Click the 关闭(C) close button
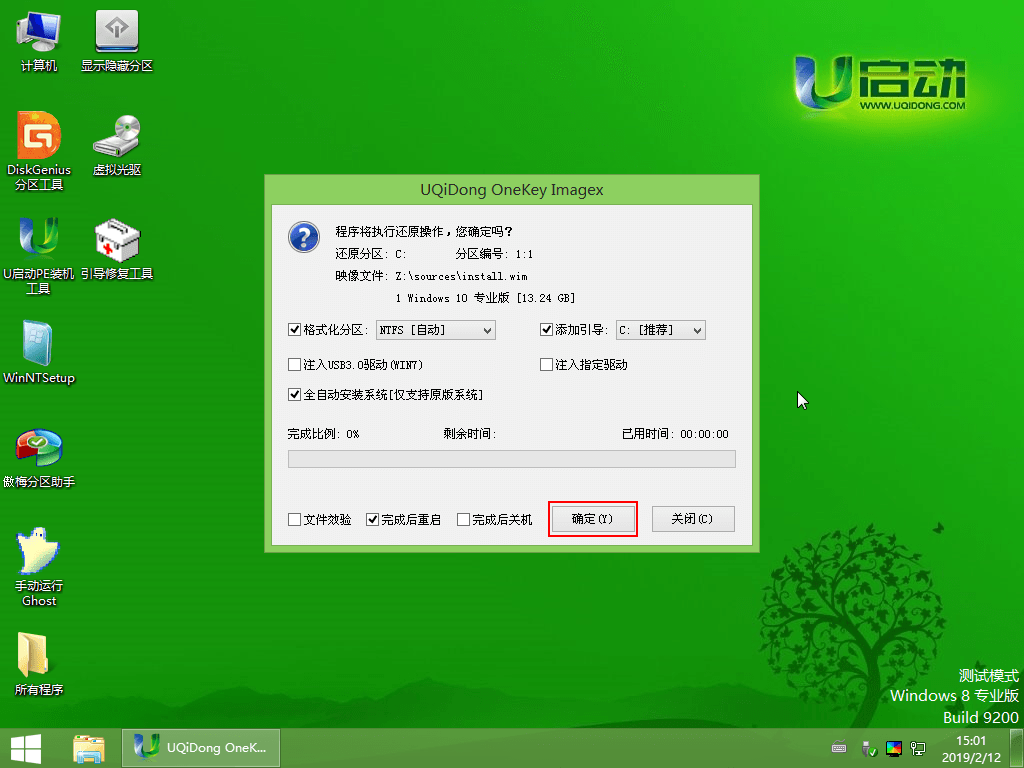This screenshot has height=768, width=1024. pyautogui.click(x=693, y=519)
